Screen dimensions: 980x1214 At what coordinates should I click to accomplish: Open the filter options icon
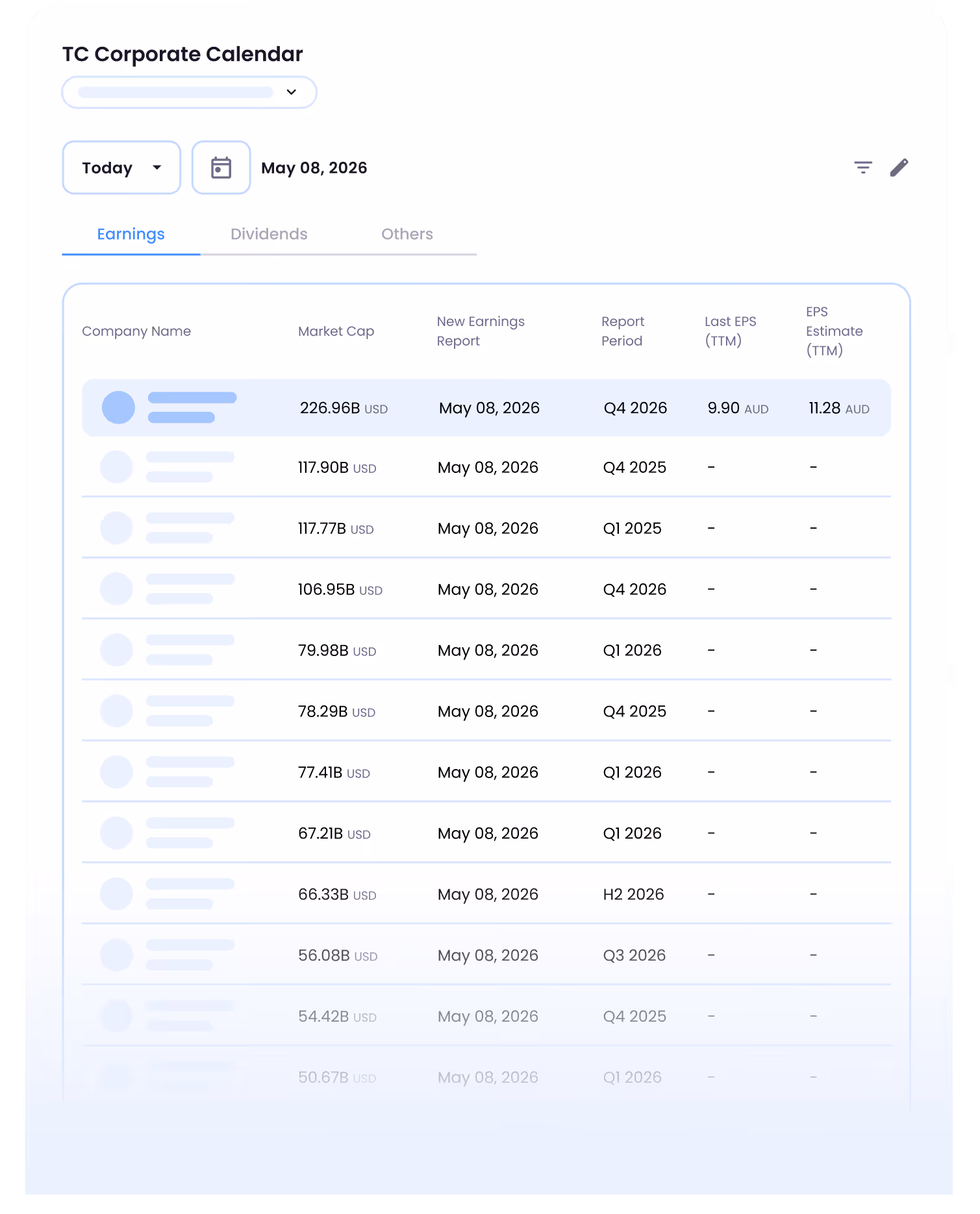point(862,168)
